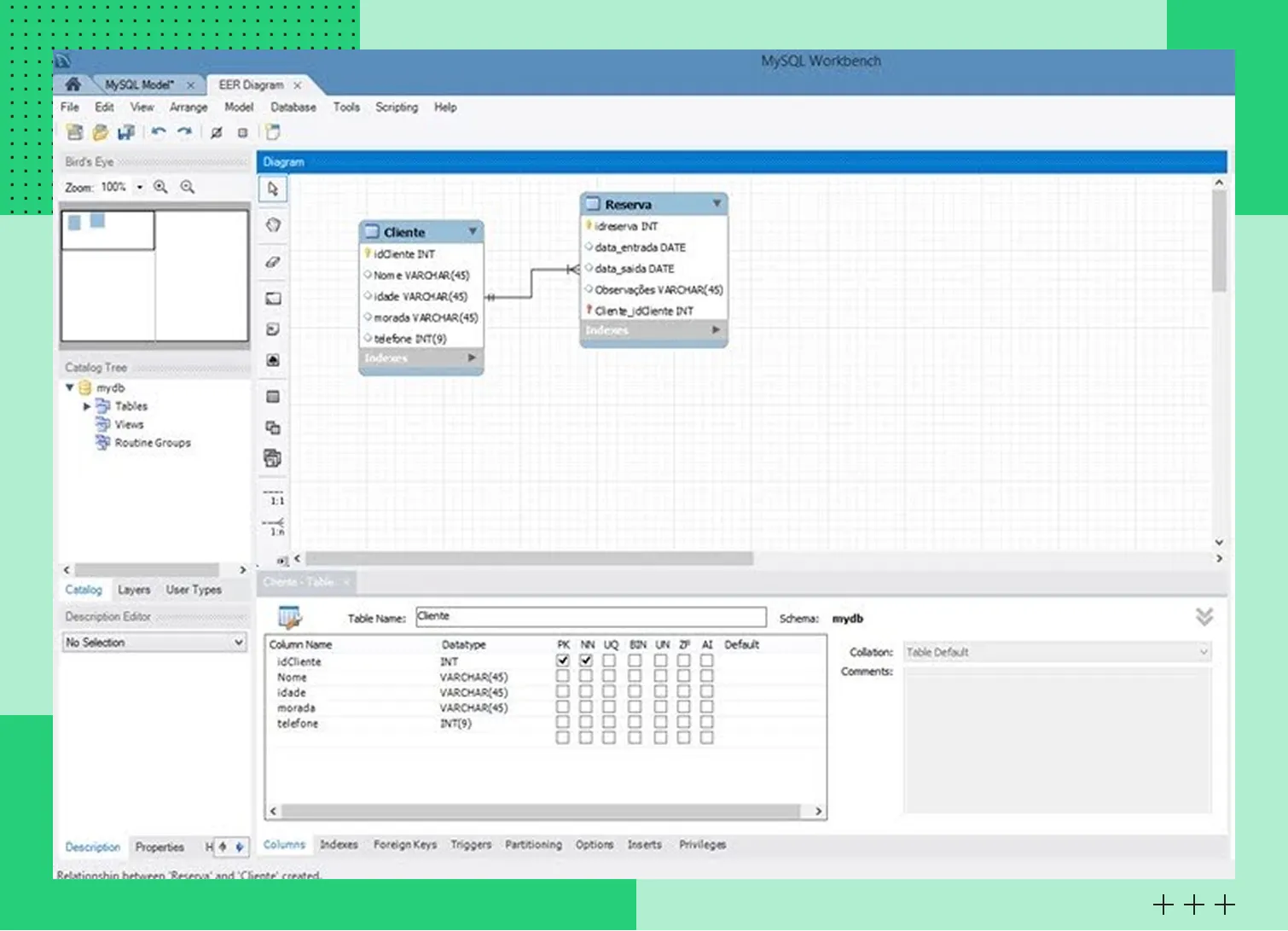Switch to the Foreign Keys tab

tap(404, 844)
